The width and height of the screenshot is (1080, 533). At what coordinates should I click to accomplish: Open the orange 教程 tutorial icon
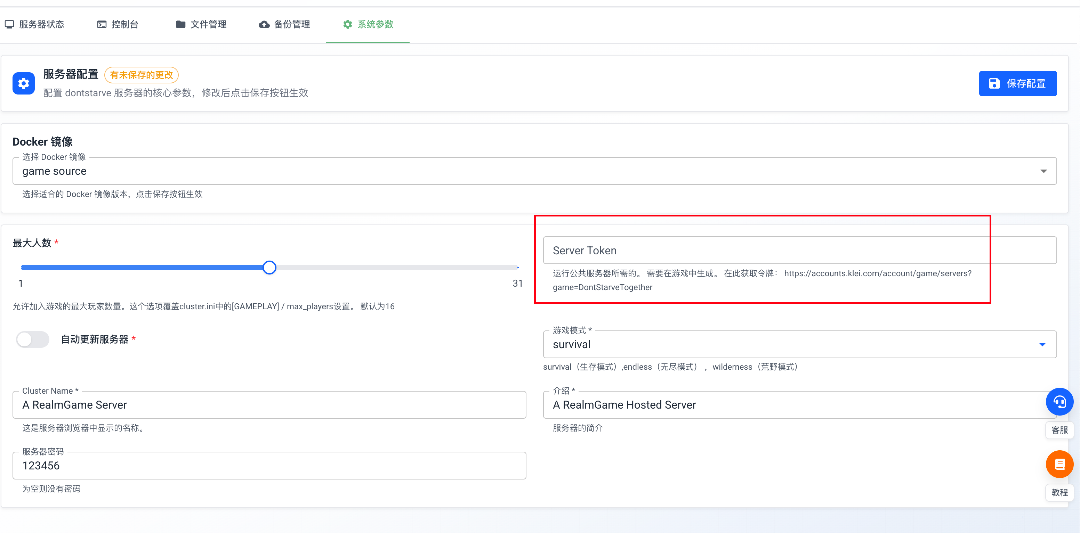[1059, 465]
